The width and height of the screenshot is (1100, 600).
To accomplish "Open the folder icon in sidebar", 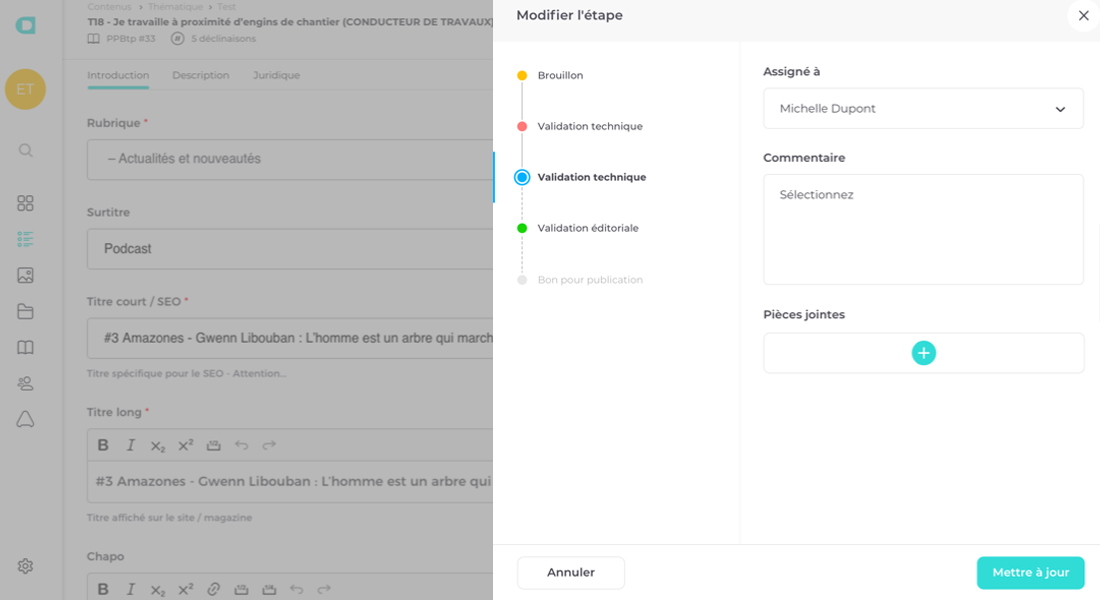I will [x=26, y=312].
